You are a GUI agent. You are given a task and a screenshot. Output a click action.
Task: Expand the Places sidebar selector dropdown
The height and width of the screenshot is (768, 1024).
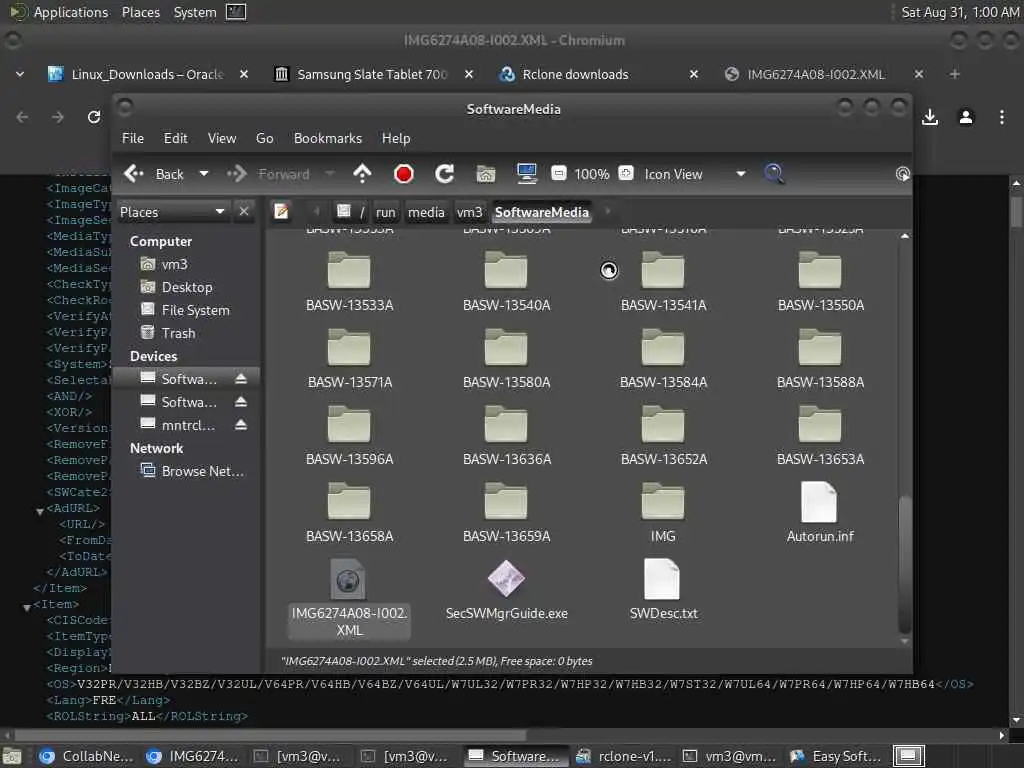coord(220,212)
